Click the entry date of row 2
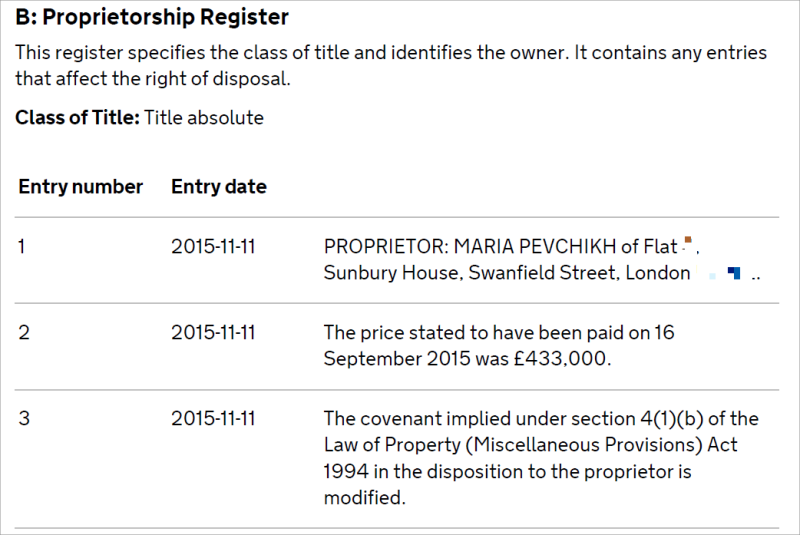 point(213,332)
